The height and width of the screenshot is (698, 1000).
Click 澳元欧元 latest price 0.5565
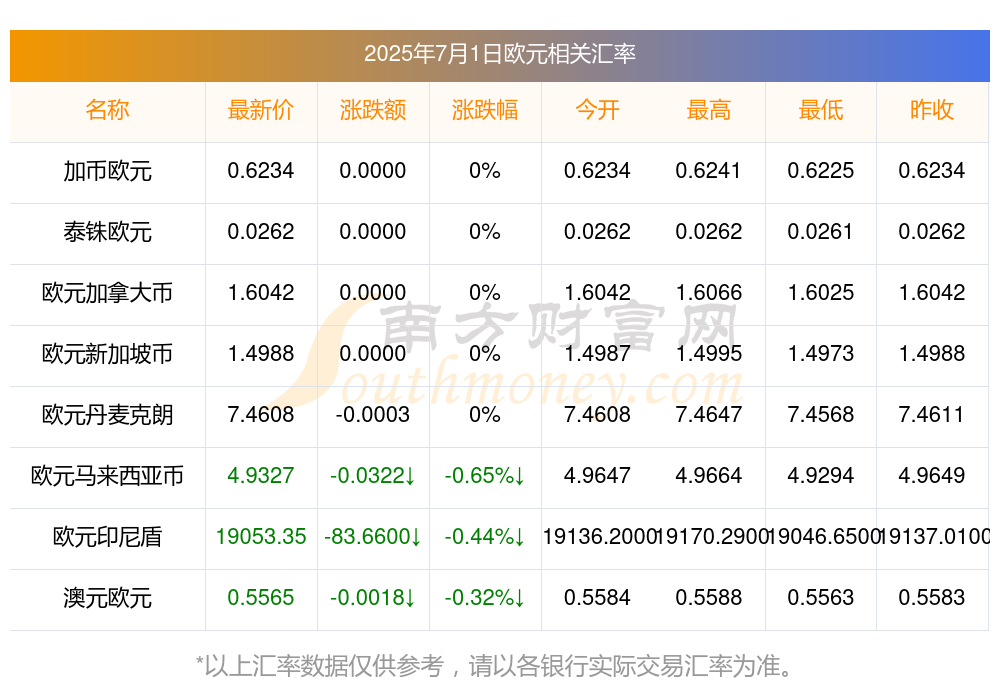[261, 598]
